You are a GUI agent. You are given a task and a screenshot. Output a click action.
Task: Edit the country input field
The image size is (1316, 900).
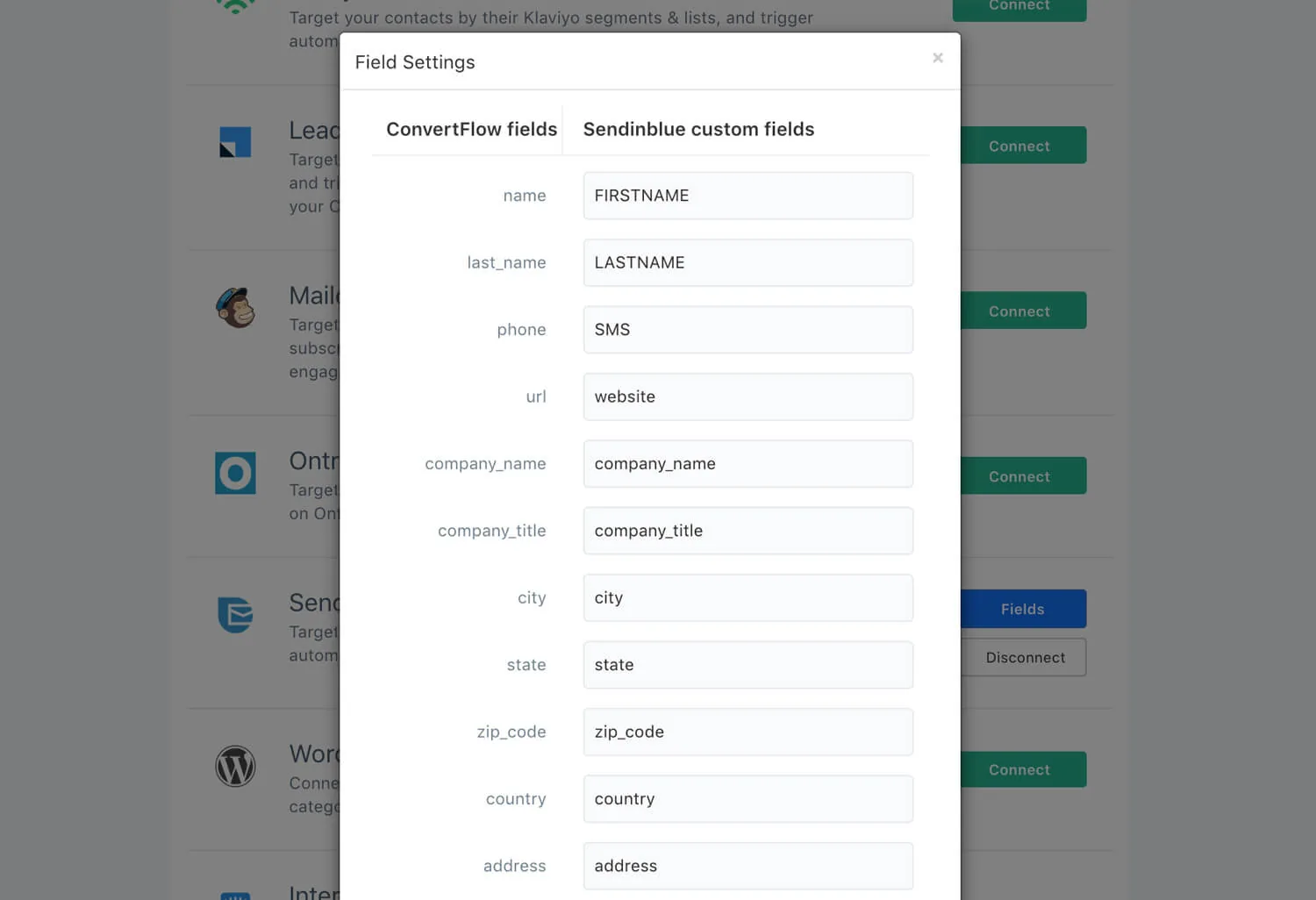click(748, 799)
